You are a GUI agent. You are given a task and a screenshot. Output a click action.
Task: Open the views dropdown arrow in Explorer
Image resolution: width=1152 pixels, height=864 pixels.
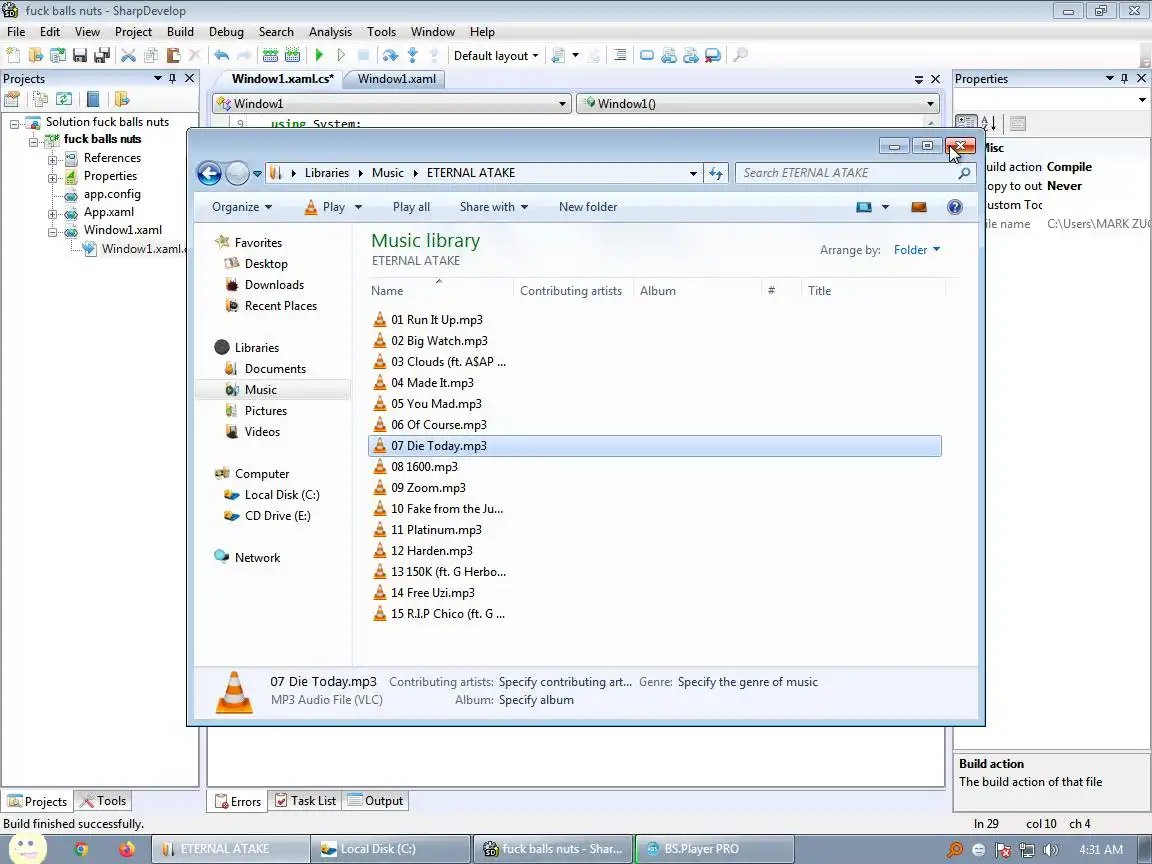click(x=885, y=207)
